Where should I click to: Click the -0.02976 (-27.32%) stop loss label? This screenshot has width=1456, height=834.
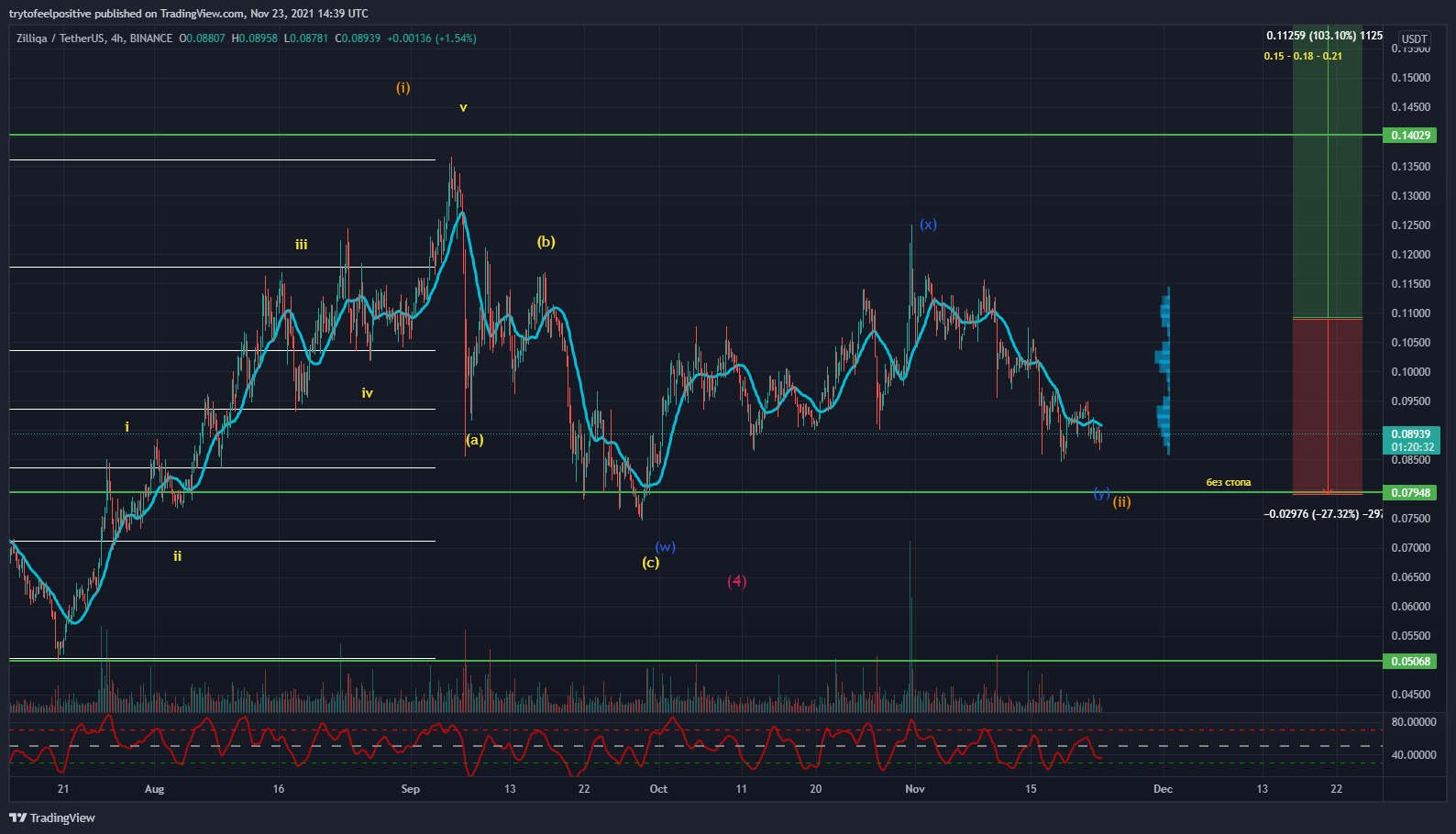point(1323,514)
